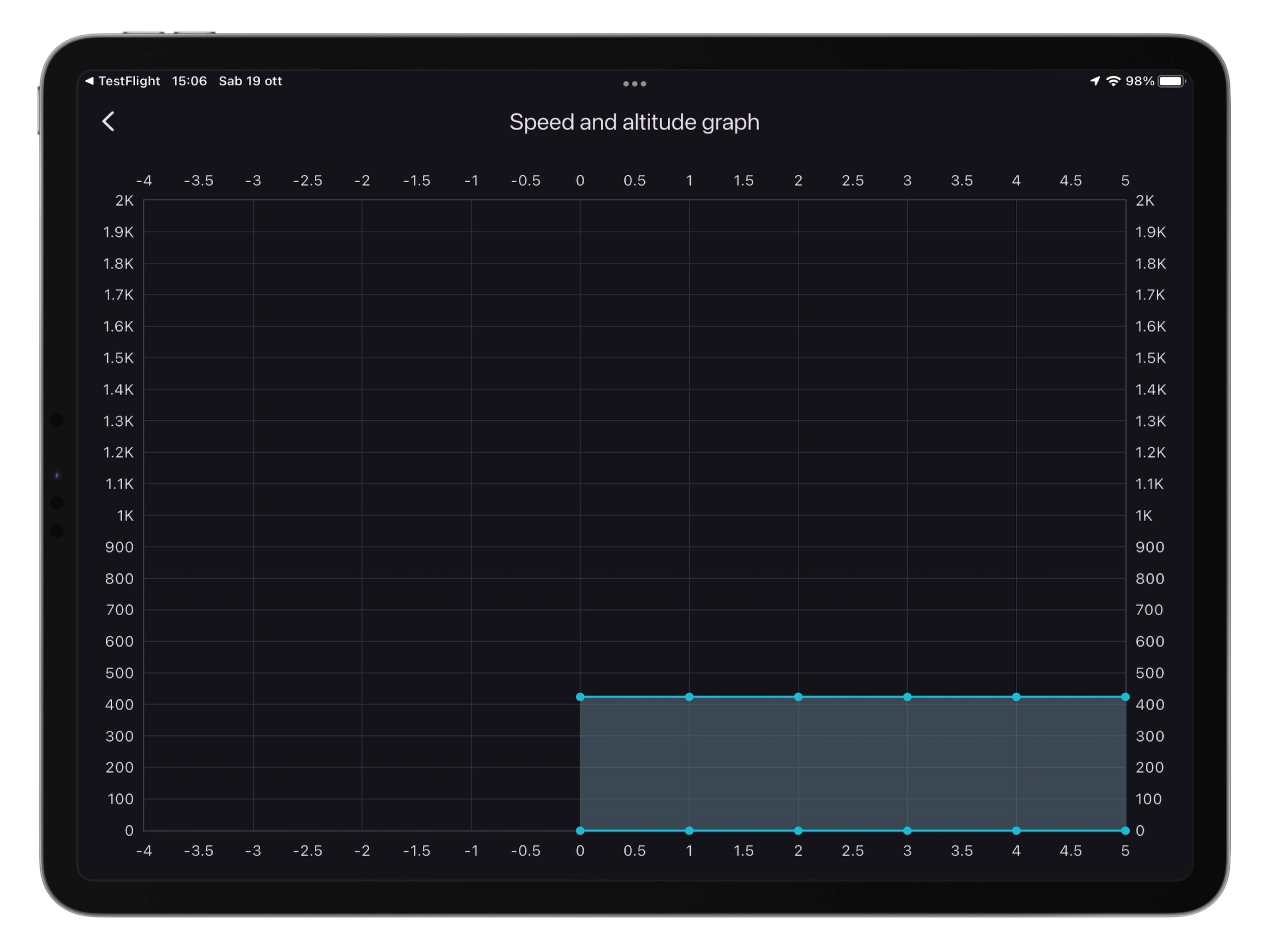The height and width of the screenshot is (952, 1270).
Task: Tap the top axis label '2.5'
Action: point(853,181)
